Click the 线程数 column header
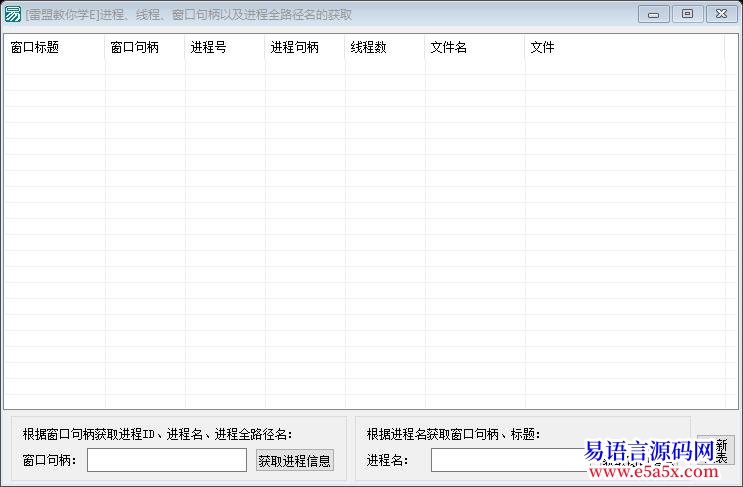Image resolution: width=743 pixels, height=487 pixels. tap(385, 47)
